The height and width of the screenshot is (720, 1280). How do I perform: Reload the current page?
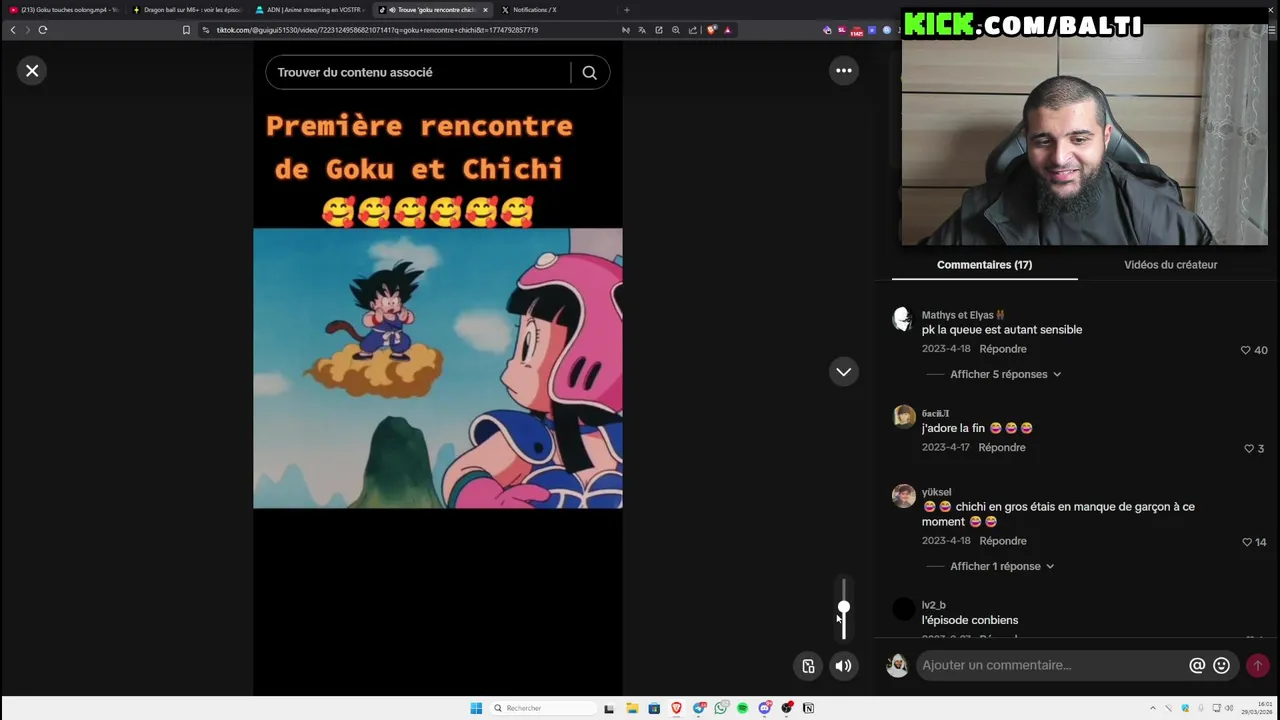click(x=43, y=30)
